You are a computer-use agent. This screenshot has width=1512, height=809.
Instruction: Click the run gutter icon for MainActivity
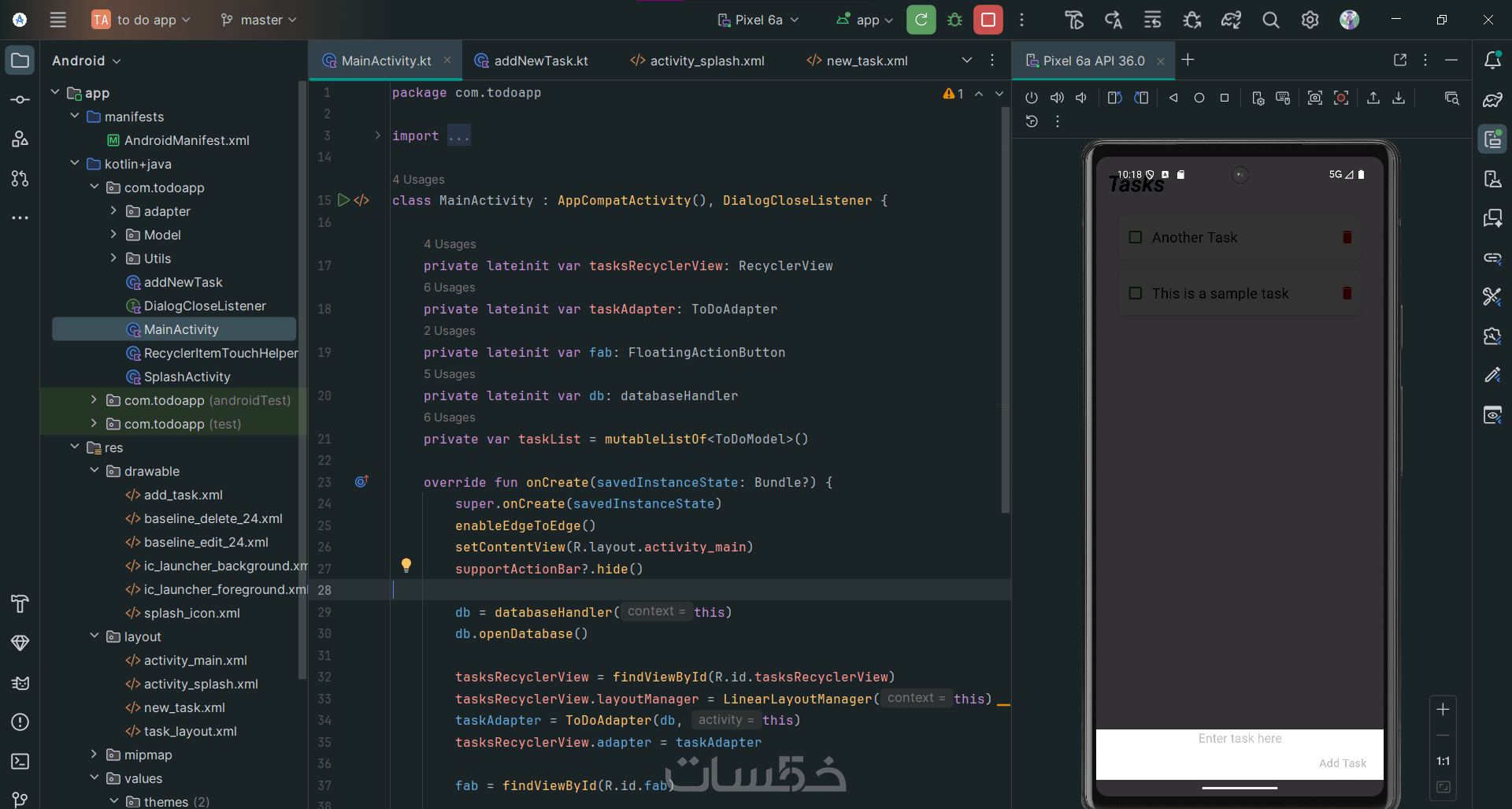click(343, 200)
